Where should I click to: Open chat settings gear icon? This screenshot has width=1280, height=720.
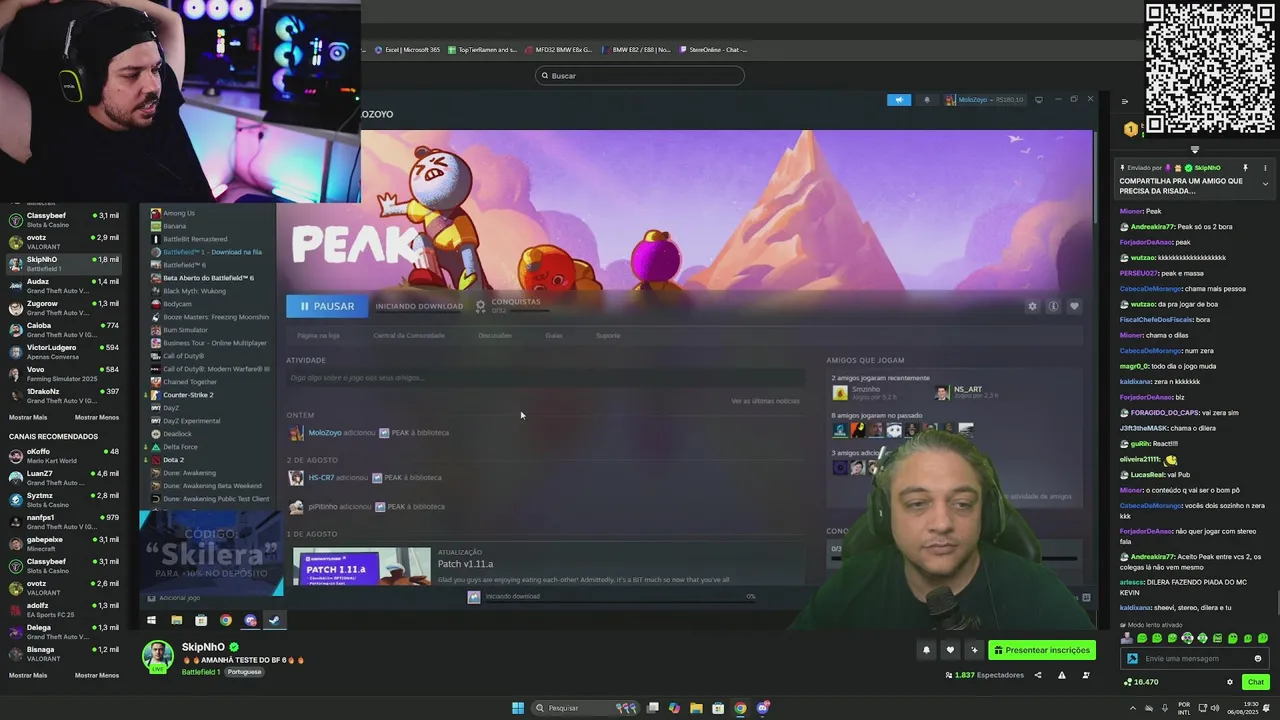point(1230,682)
